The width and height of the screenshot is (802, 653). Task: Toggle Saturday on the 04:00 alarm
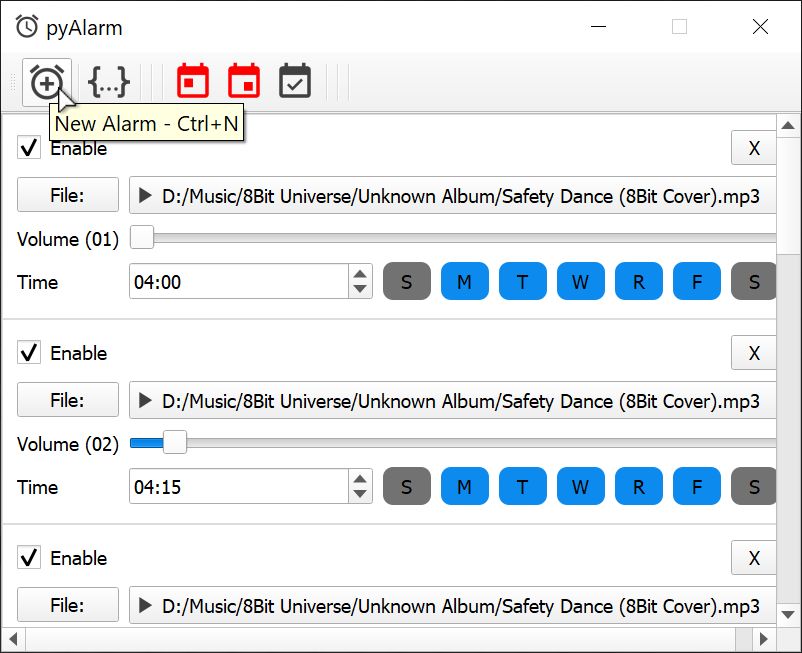point(753,281)
